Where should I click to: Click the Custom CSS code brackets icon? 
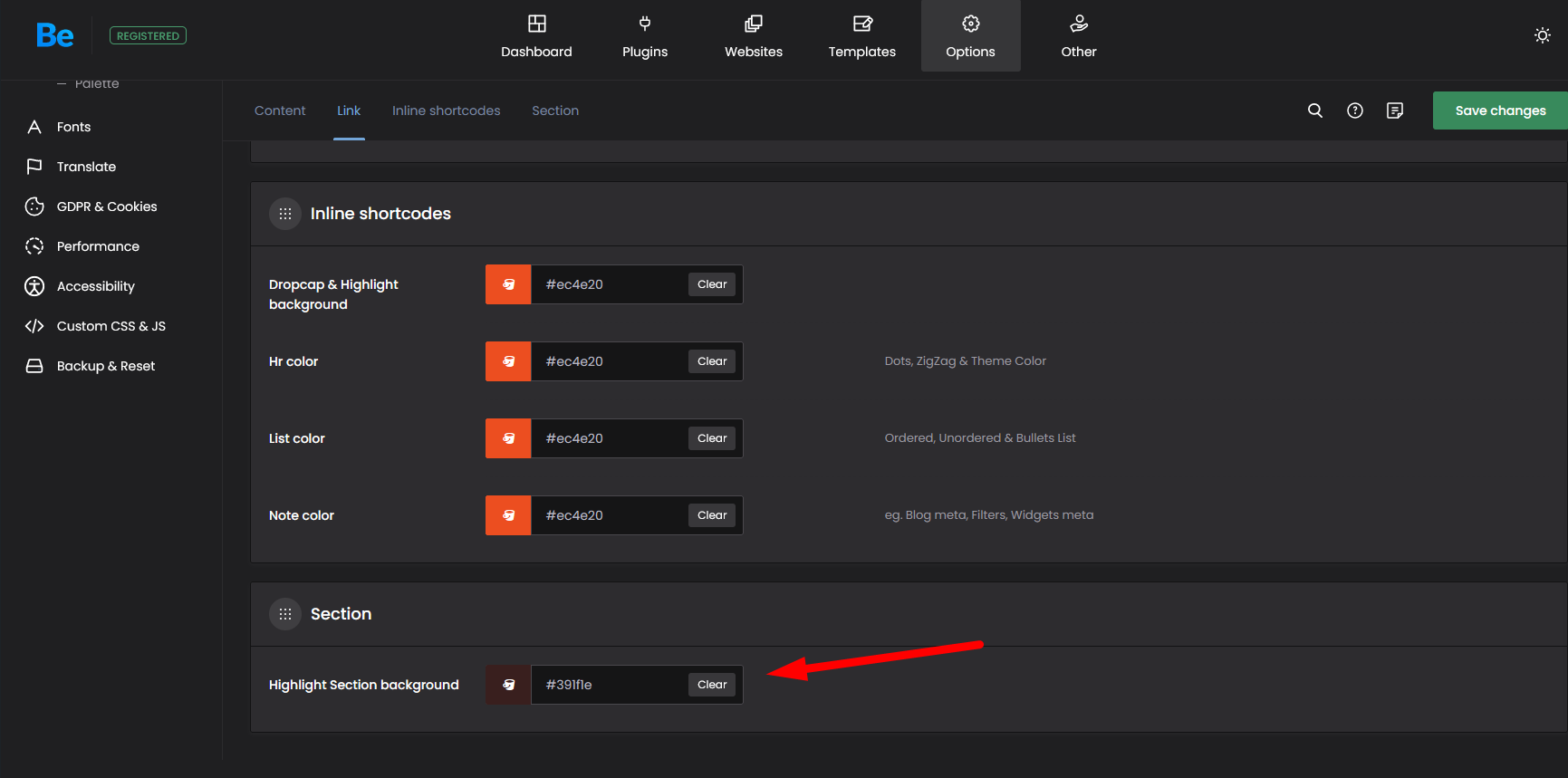(x=34, y=326)
